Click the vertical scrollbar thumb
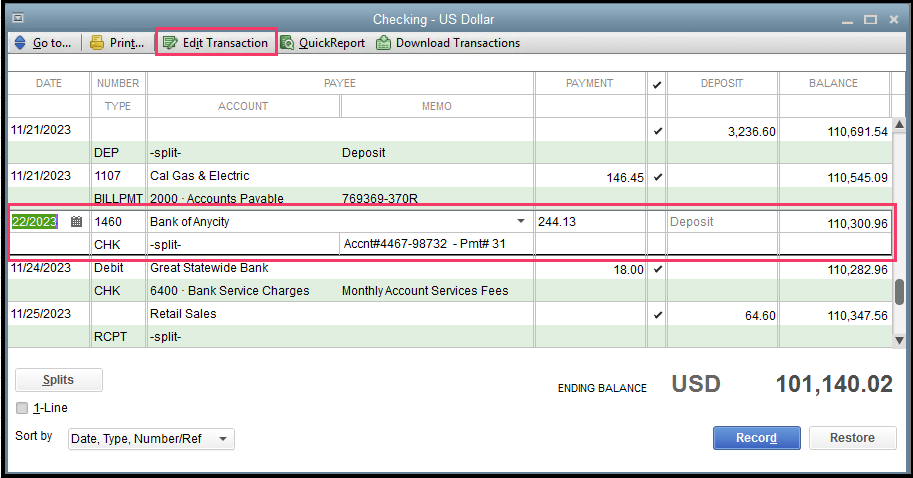 899,292
